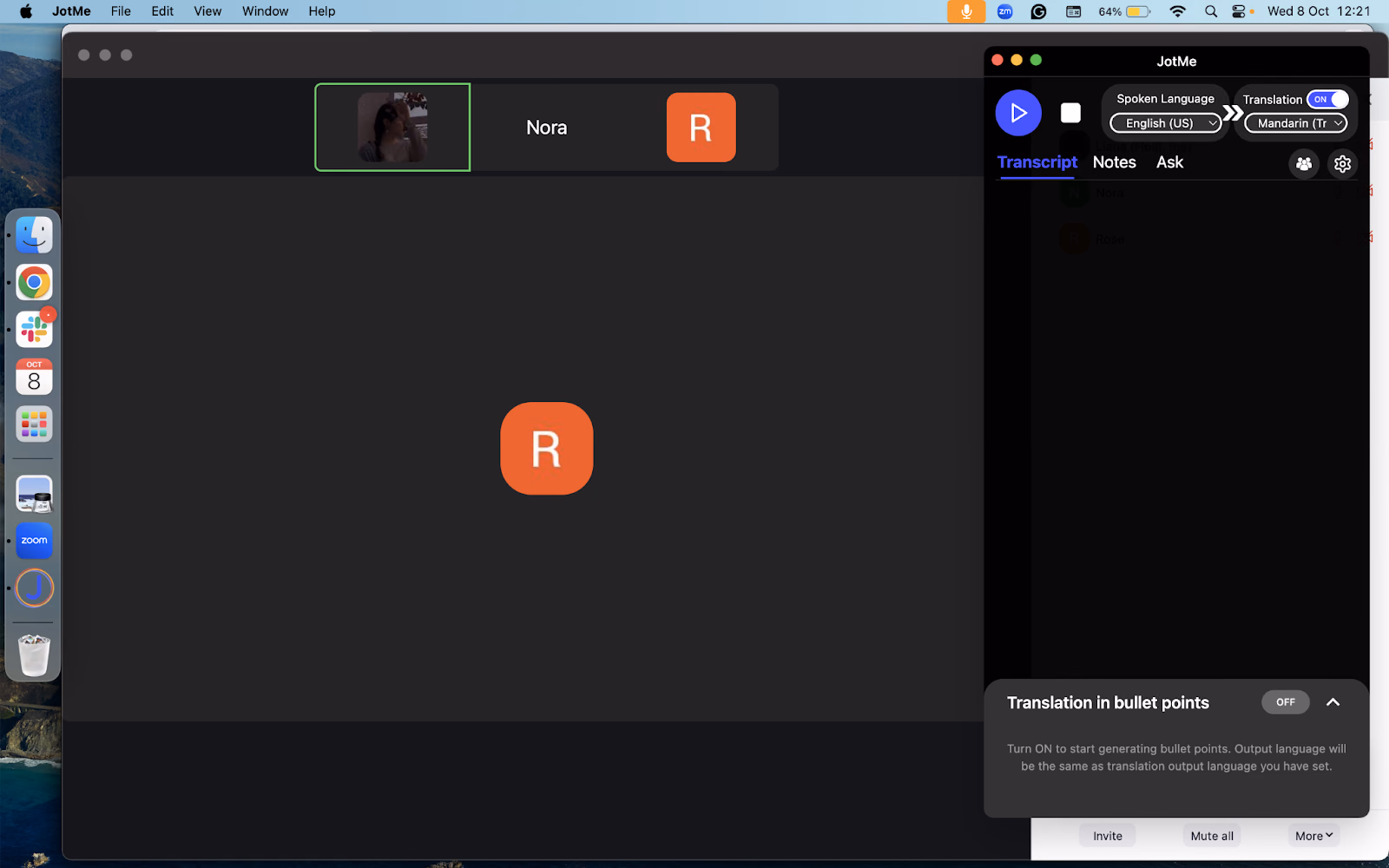Click the Zoom status icon in menu bar
This screenshot has width=1389, height=868.
coord(1005,11)
